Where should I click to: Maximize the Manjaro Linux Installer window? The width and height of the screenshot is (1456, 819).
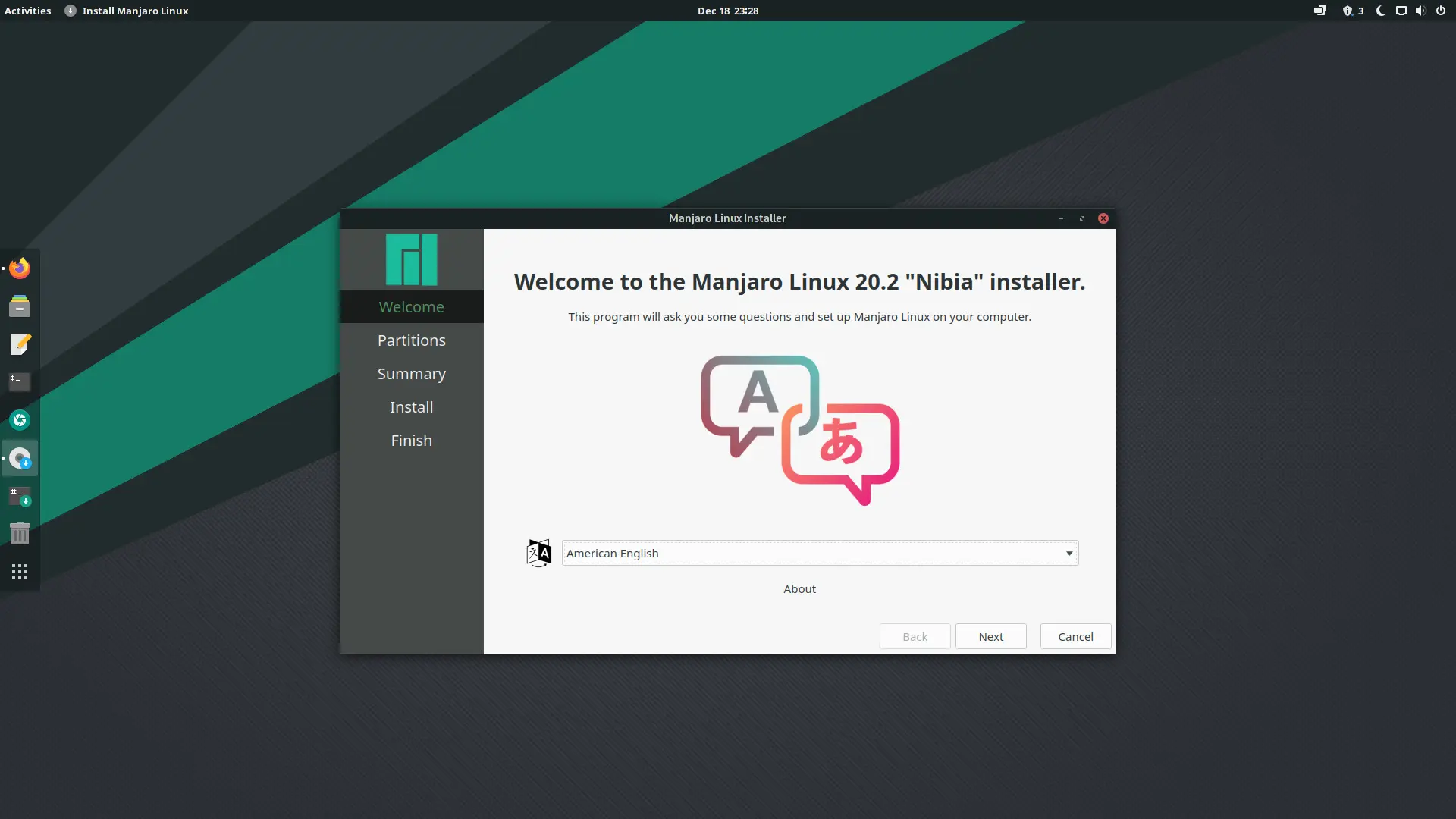(x=1082, y=218)
